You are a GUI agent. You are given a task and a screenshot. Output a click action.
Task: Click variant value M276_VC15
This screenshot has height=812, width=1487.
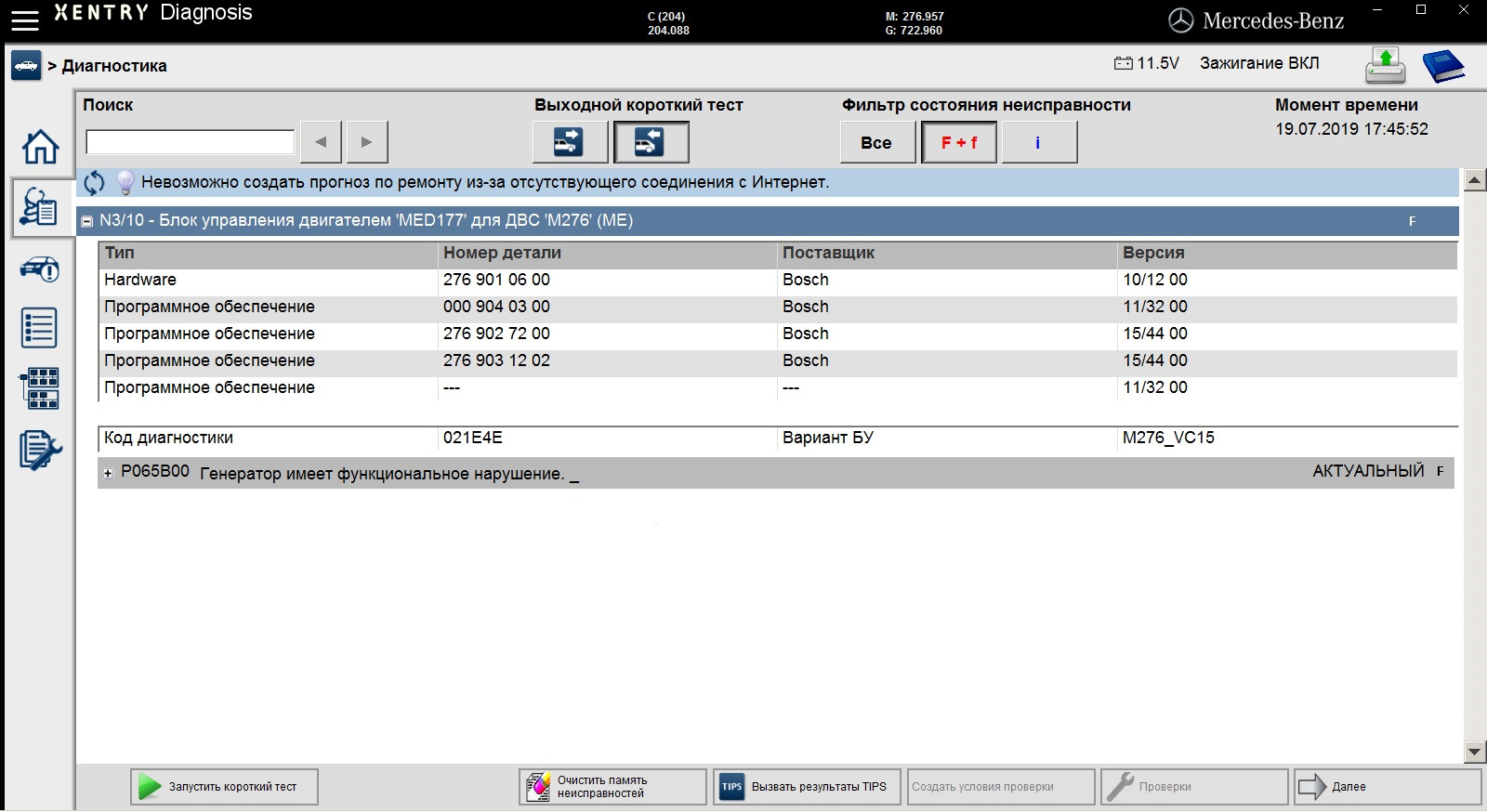(x=1168, y=438)
